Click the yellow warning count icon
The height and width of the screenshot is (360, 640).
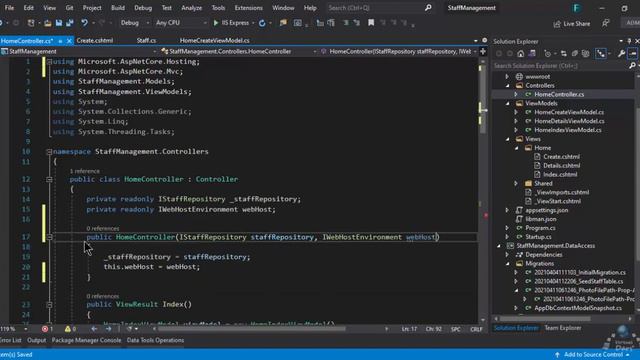67,329
